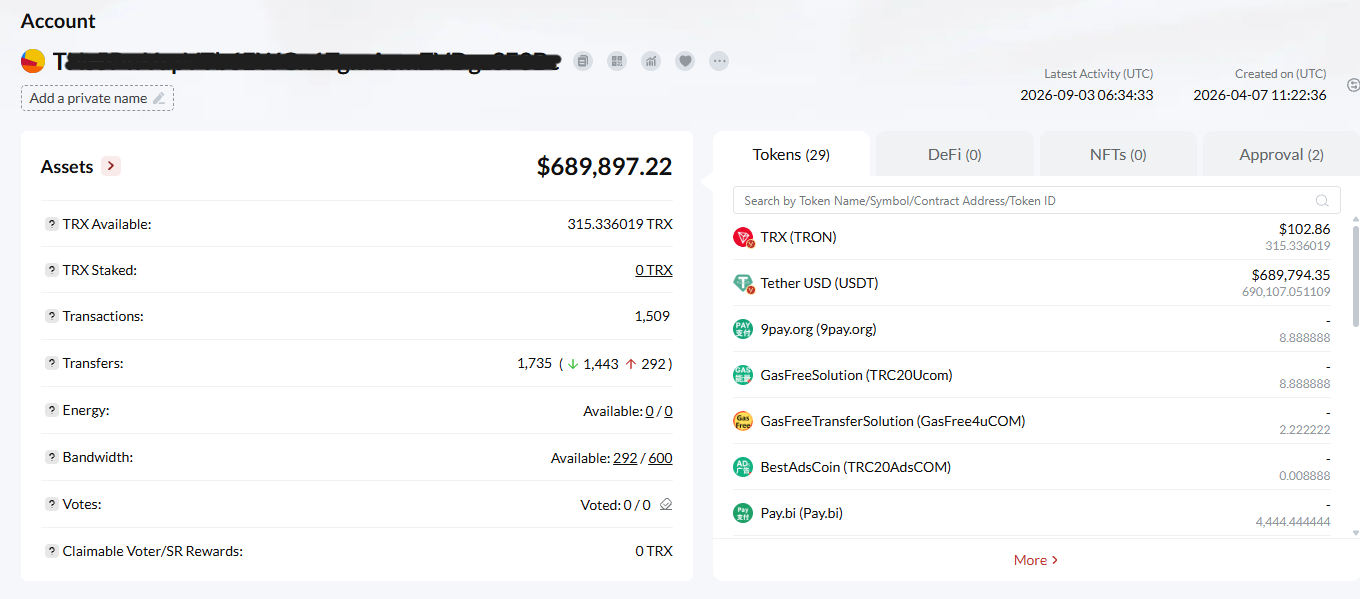Click the Pay.bi token logo
Viewport: 1360px width, 599px height.
point(743,513)
